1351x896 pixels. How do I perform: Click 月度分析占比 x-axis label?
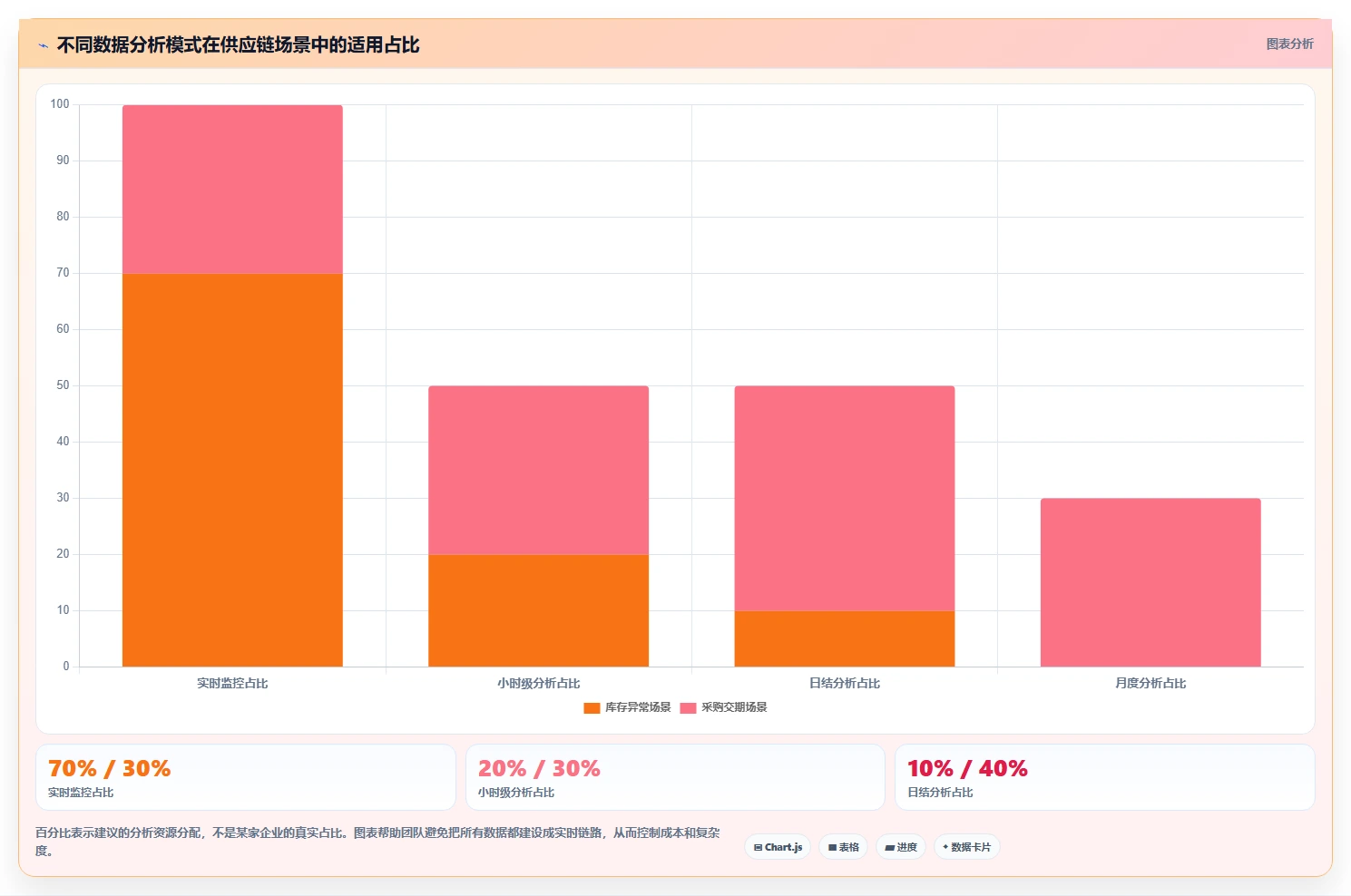(x=1150, y=683)
